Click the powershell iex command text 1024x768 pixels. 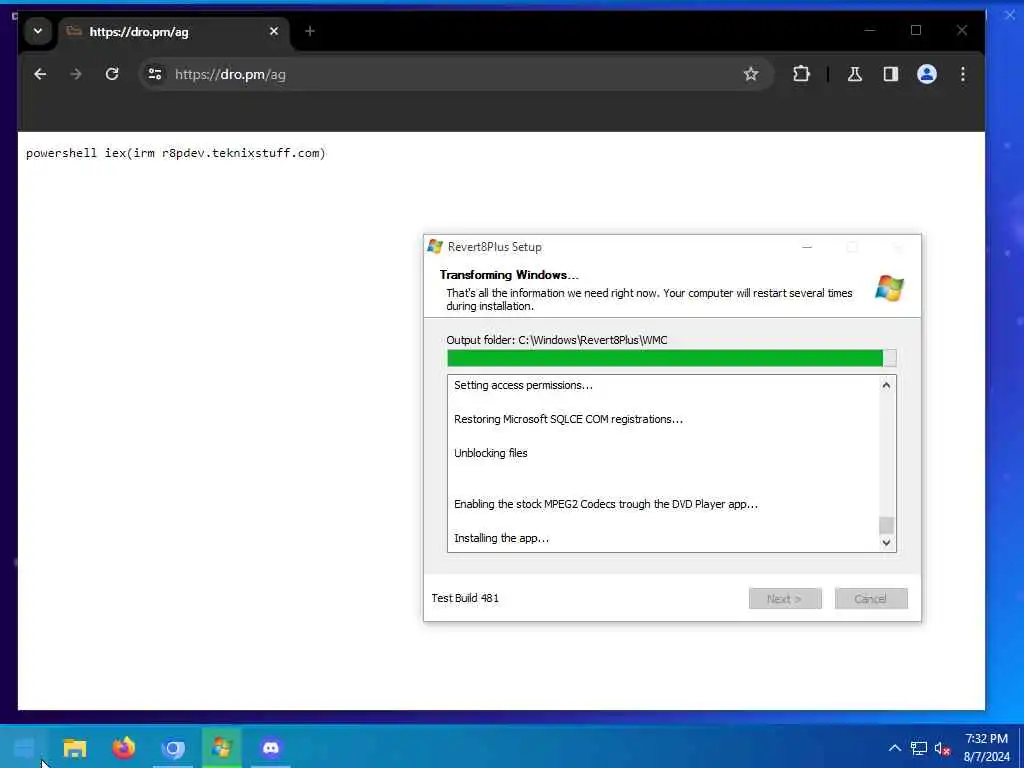pyautogui.click(x=176, y=153)
